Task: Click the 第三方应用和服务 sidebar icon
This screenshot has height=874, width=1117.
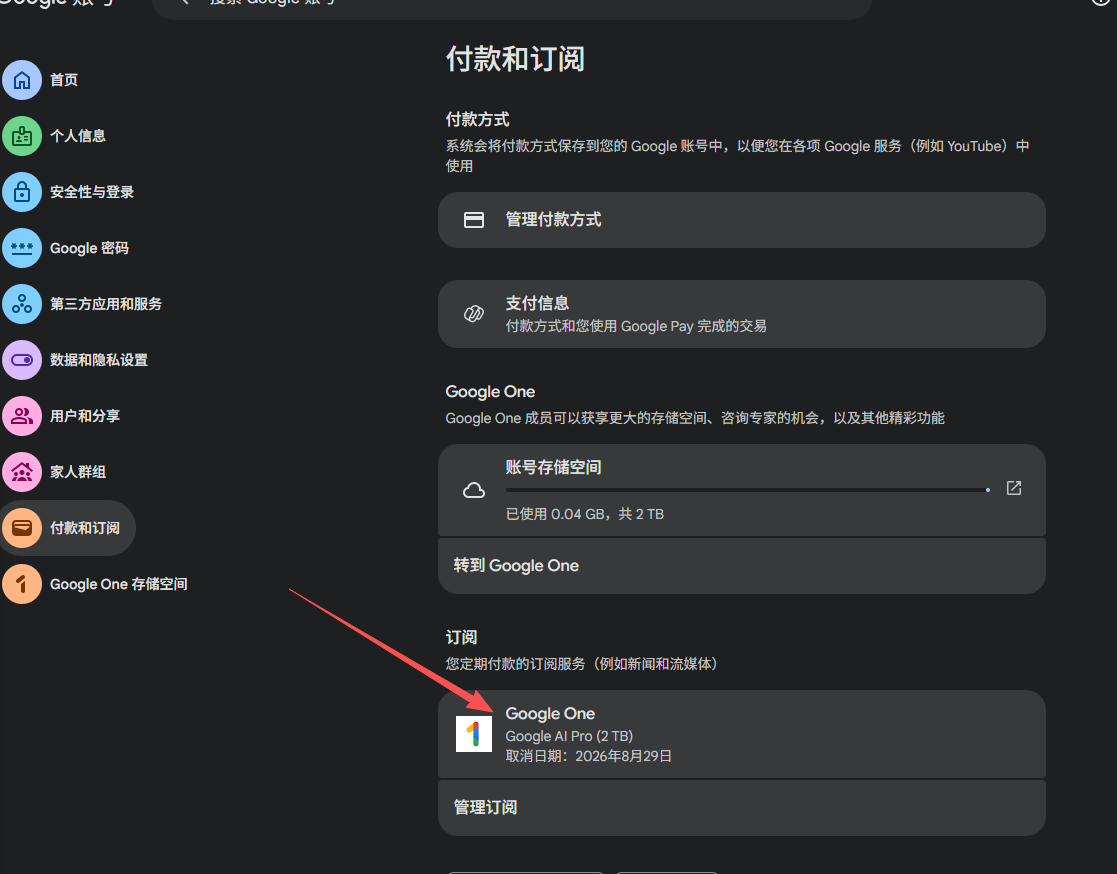Action: [22, 304]
